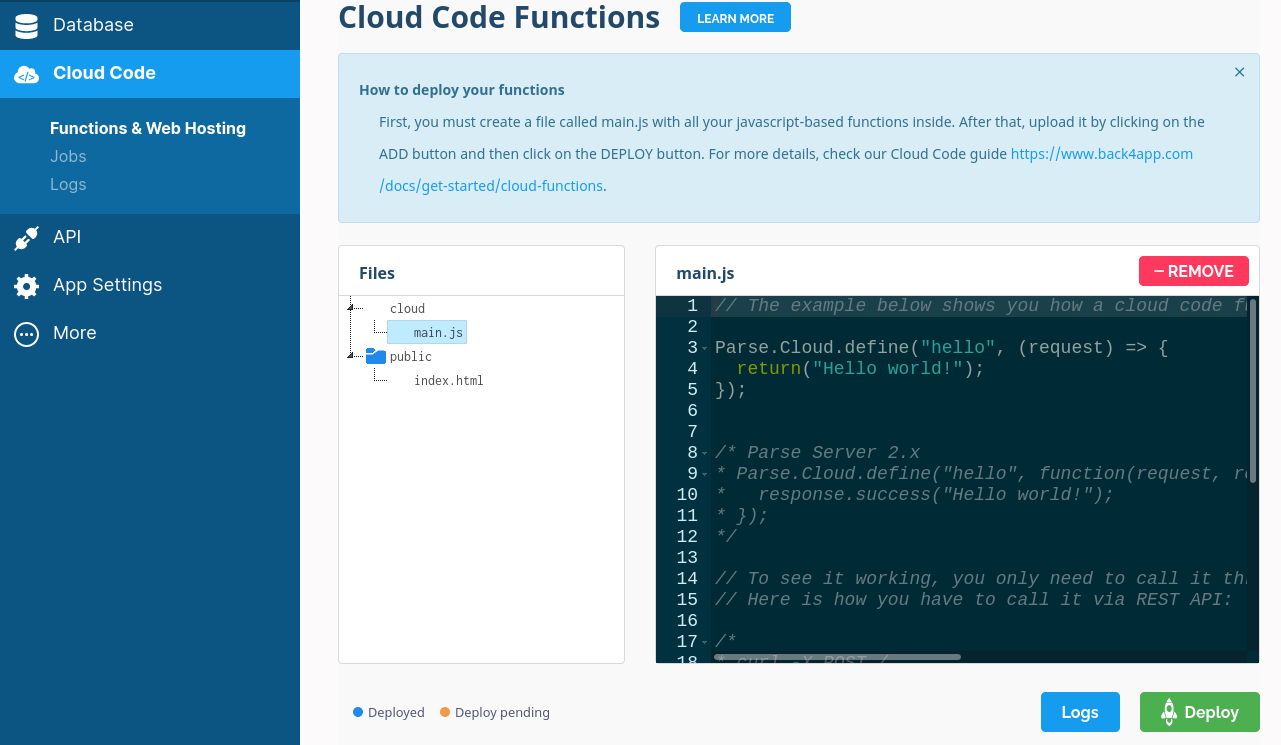Screen dimensions: 1281x745
Task: Select main.js in the file tree
Action: point(438,332)
